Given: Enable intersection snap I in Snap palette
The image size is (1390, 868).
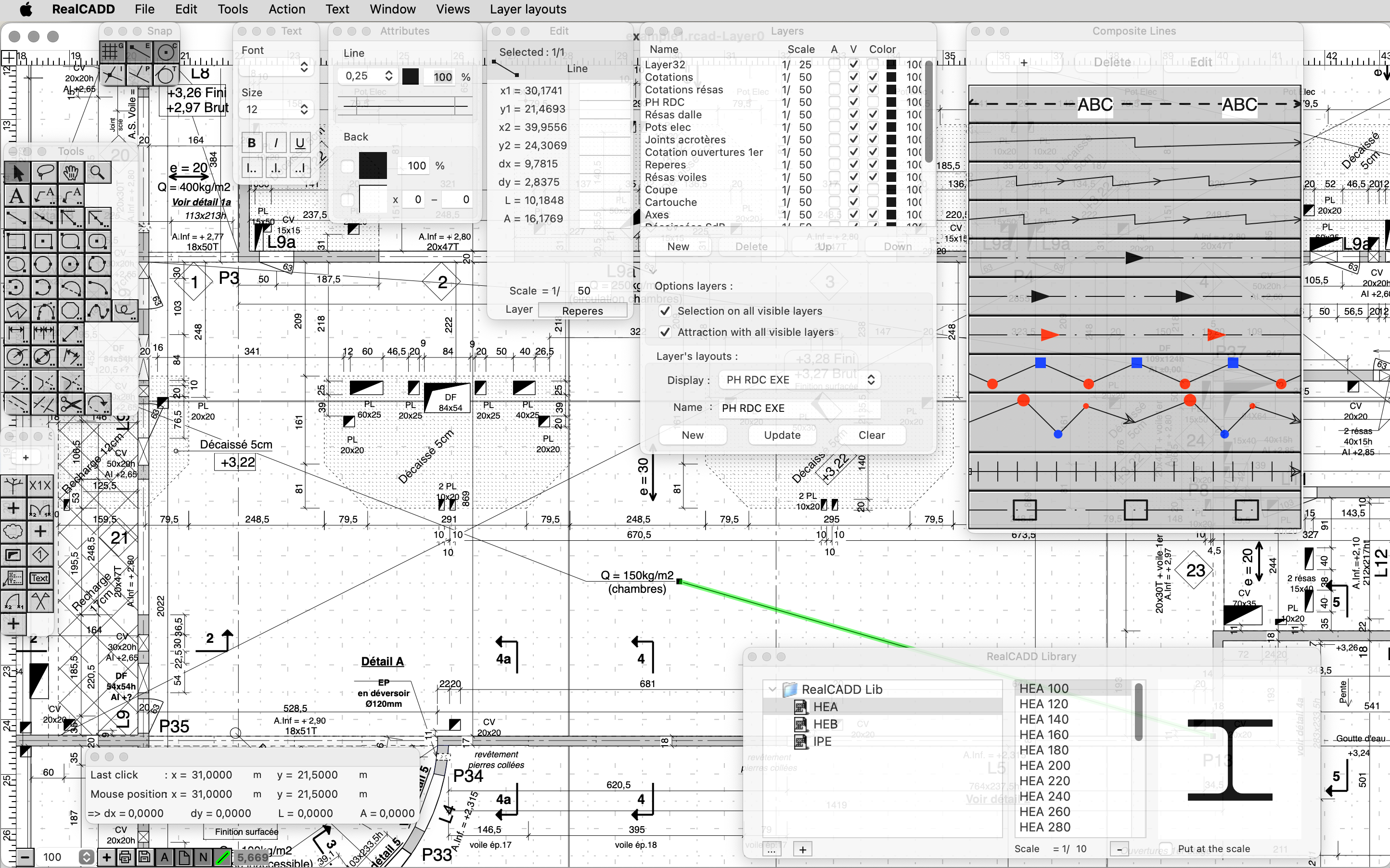Looking at the screenshot, I should [113, 75].
